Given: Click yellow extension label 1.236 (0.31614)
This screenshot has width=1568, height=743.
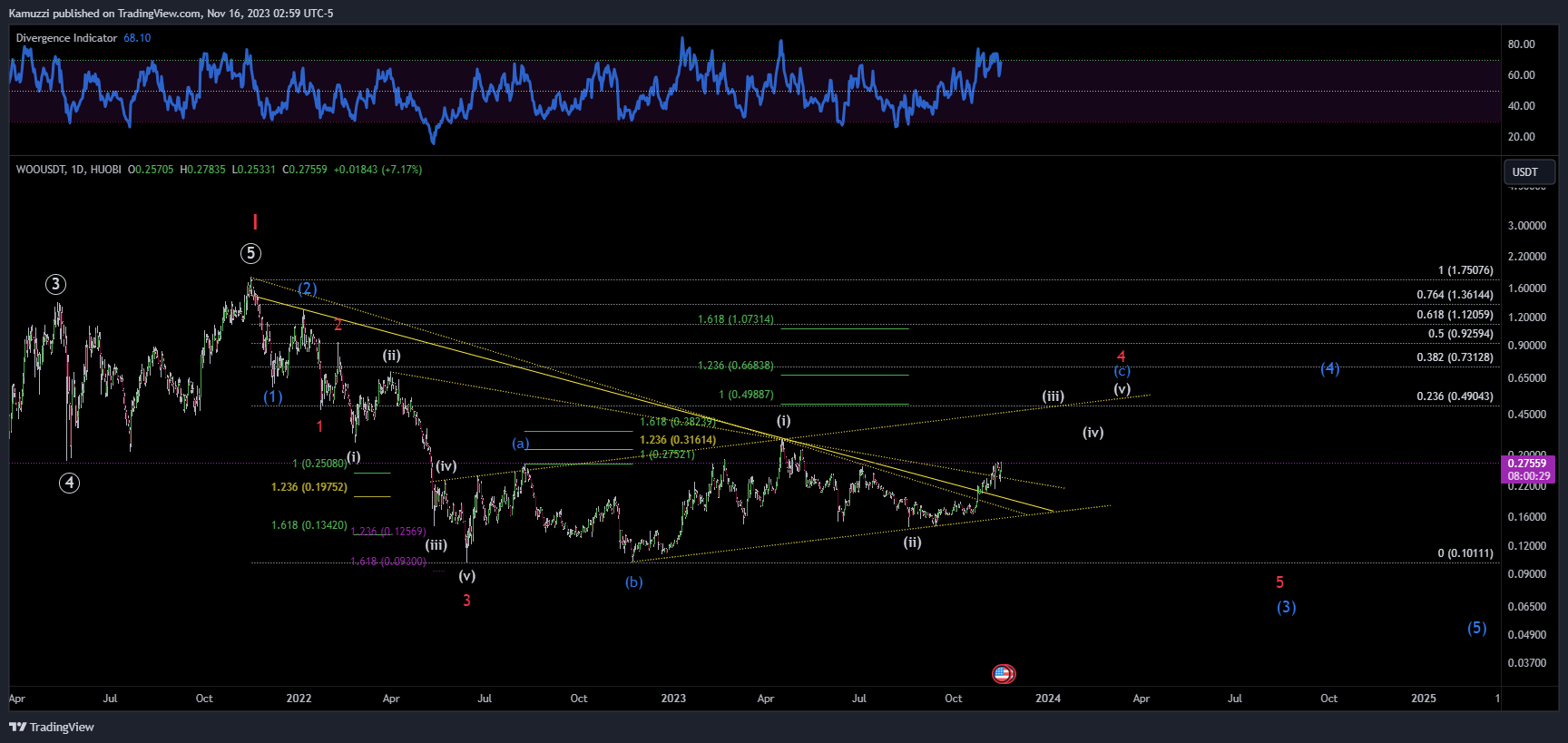Looking at the screenshot, I should pyautogui.click(x=678, y=440).
